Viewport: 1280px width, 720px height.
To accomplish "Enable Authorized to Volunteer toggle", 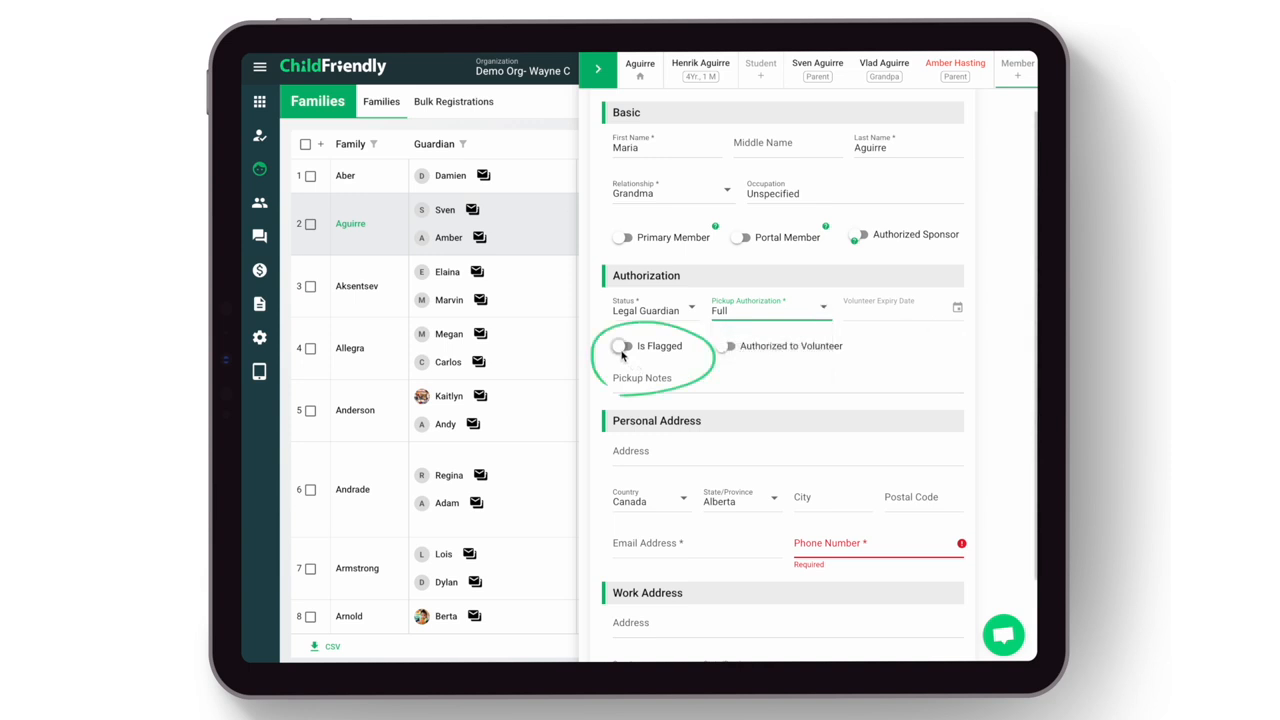I will [728, 346].
